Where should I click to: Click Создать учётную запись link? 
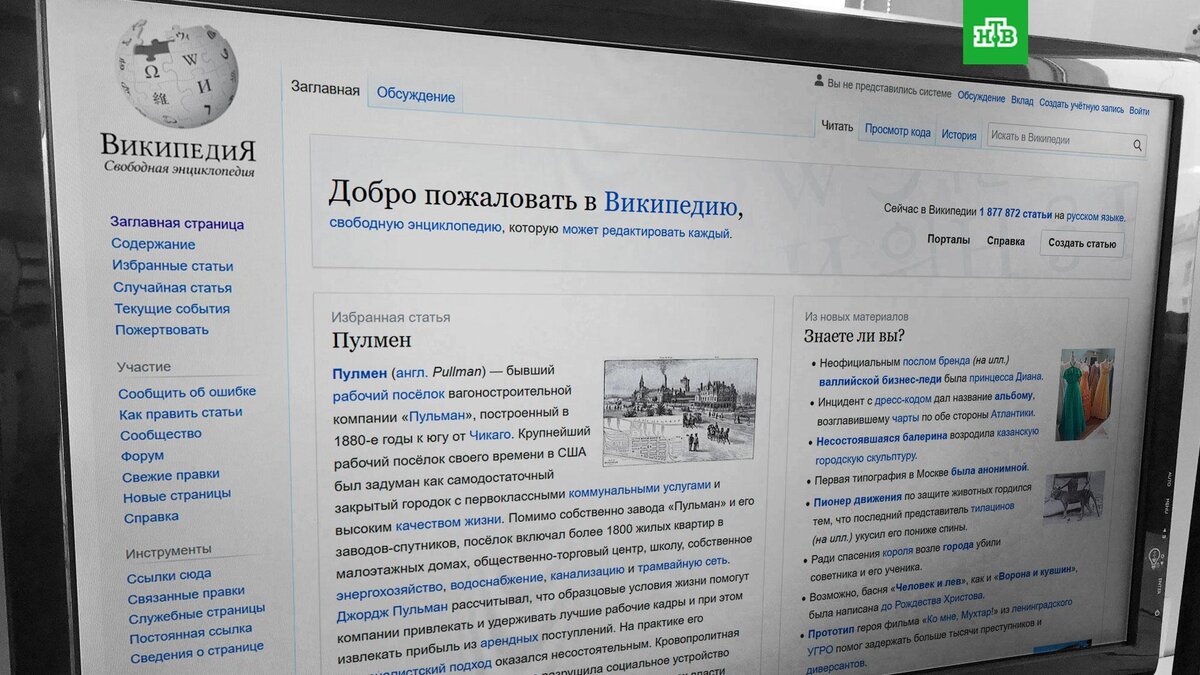[x=1081, y=106]
